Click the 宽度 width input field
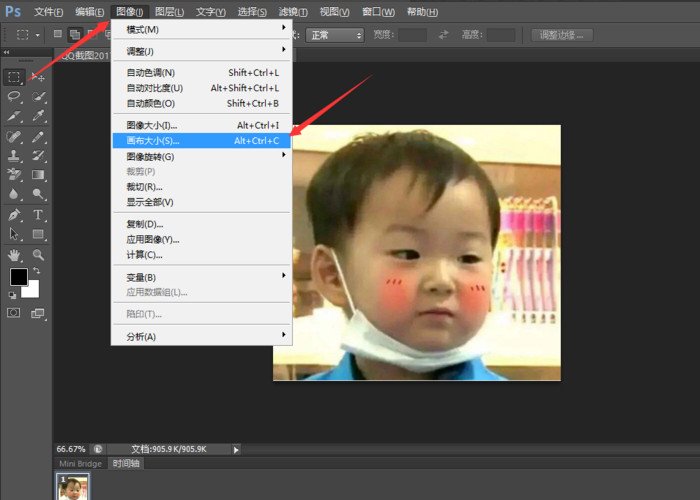 point(412,35)
